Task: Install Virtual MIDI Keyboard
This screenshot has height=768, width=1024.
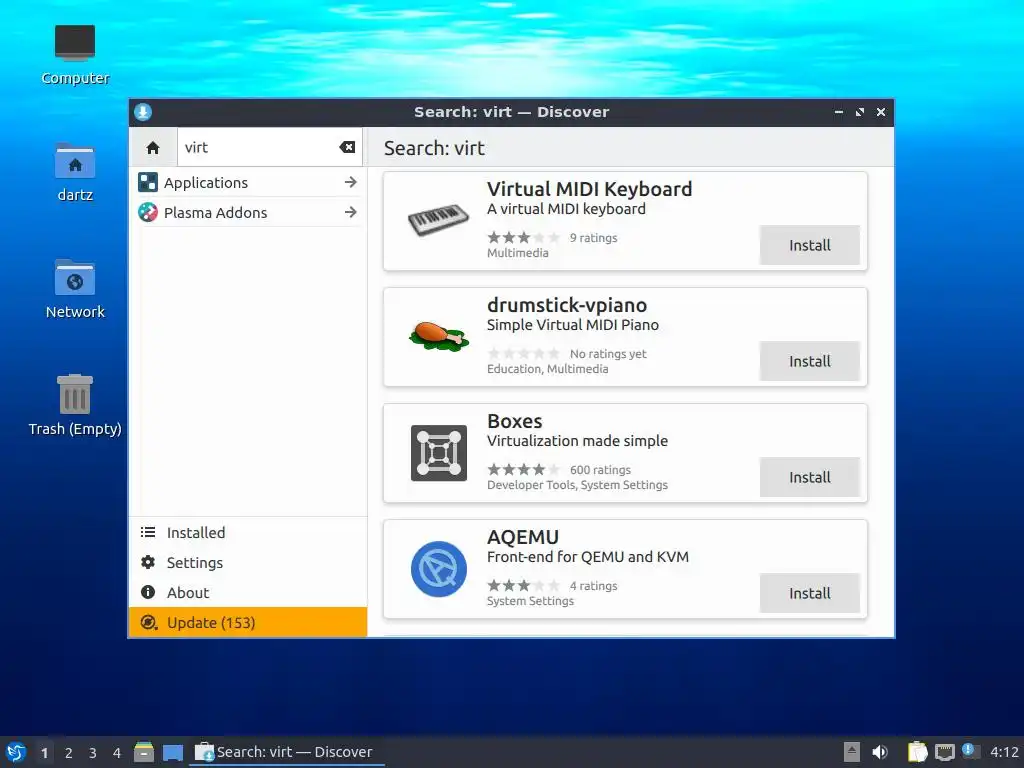Action: coord(810,246)
